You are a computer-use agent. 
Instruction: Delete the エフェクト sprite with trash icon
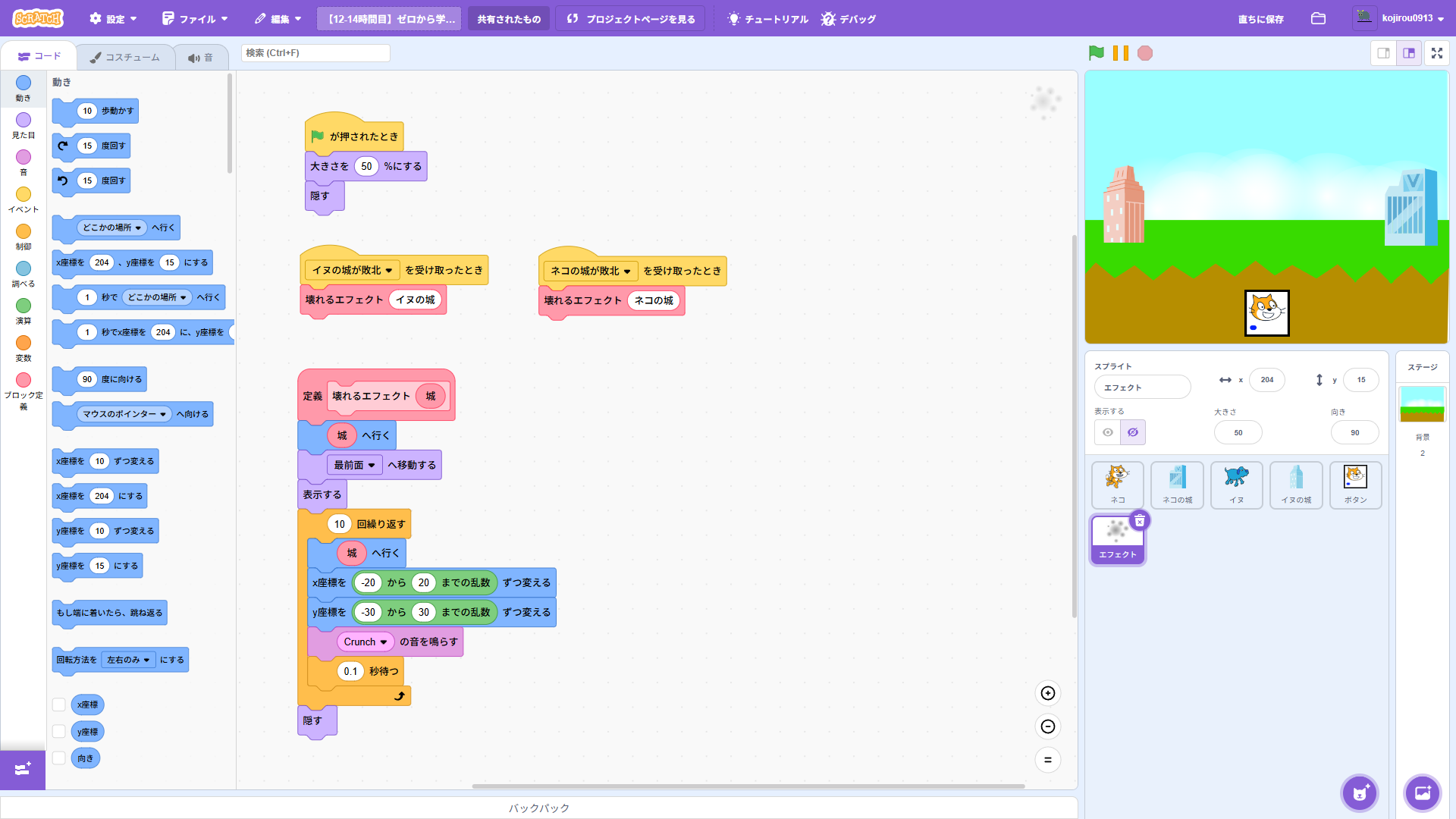pos(1139,521)
